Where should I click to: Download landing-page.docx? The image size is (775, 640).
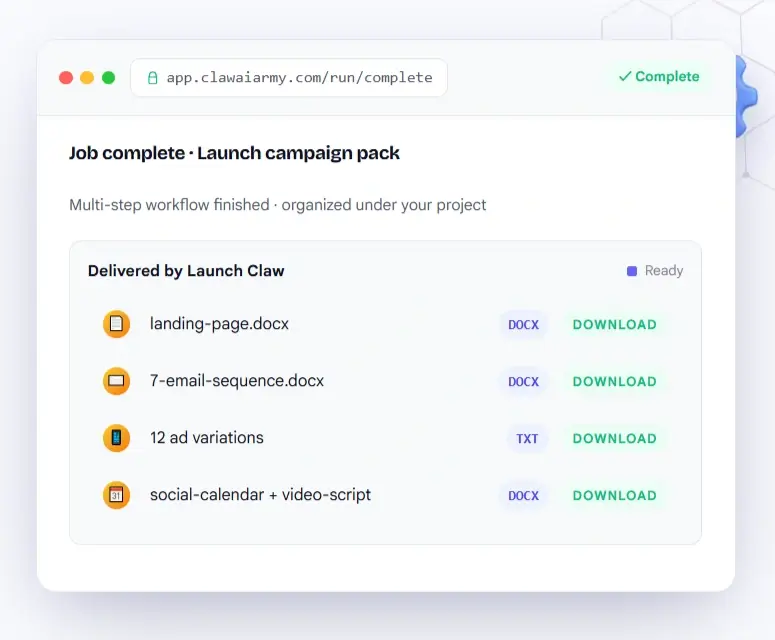(614, 325)
